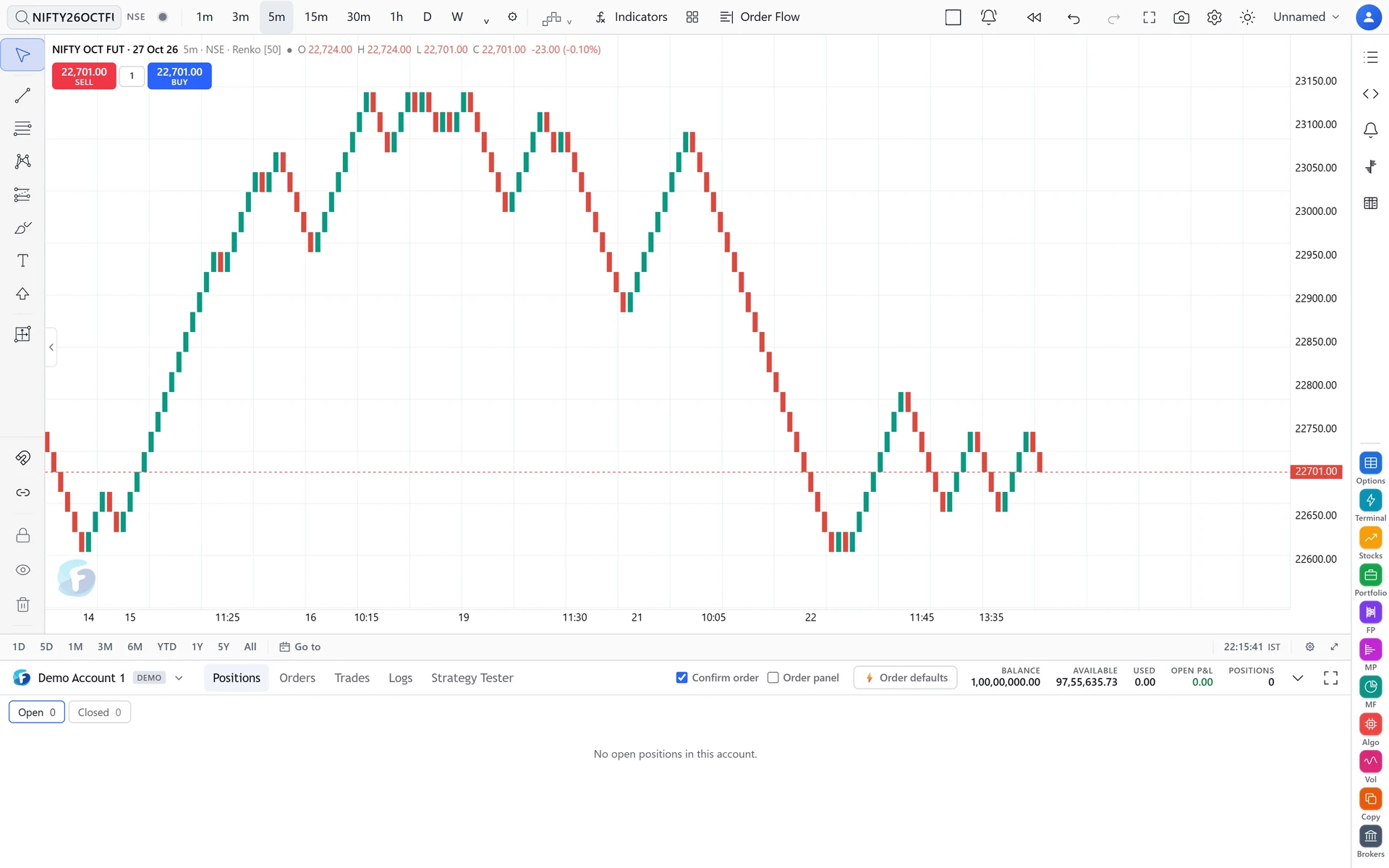Open the data window table icon
Screen dimensions: 1389x868
(1370, 203)
